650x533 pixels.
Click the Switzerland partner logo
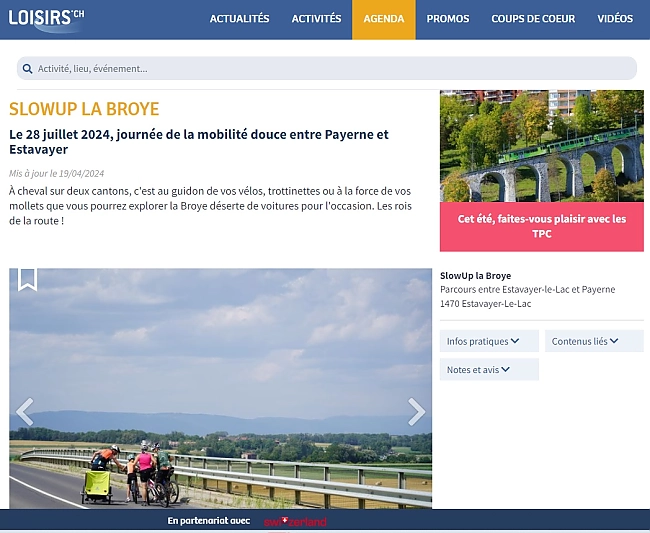[295, 521]
